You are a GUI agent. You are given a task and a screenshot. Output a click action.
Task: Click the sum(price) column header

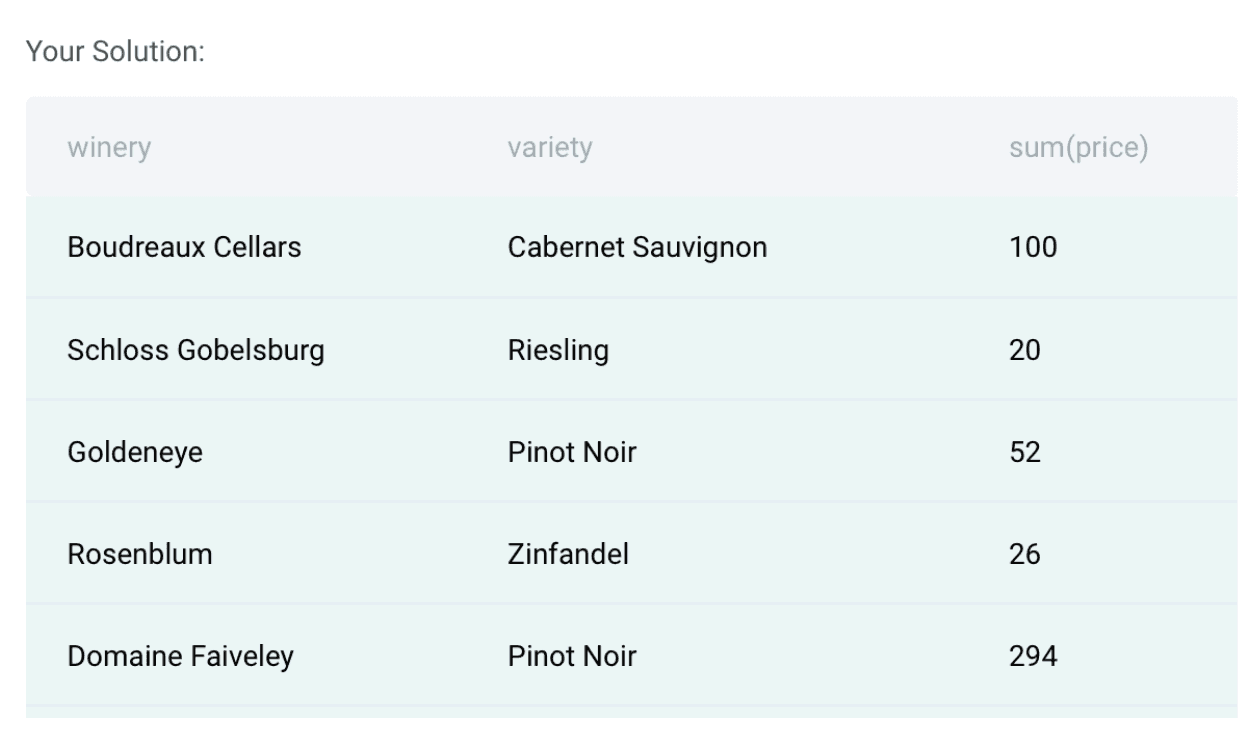(1078, 148)
